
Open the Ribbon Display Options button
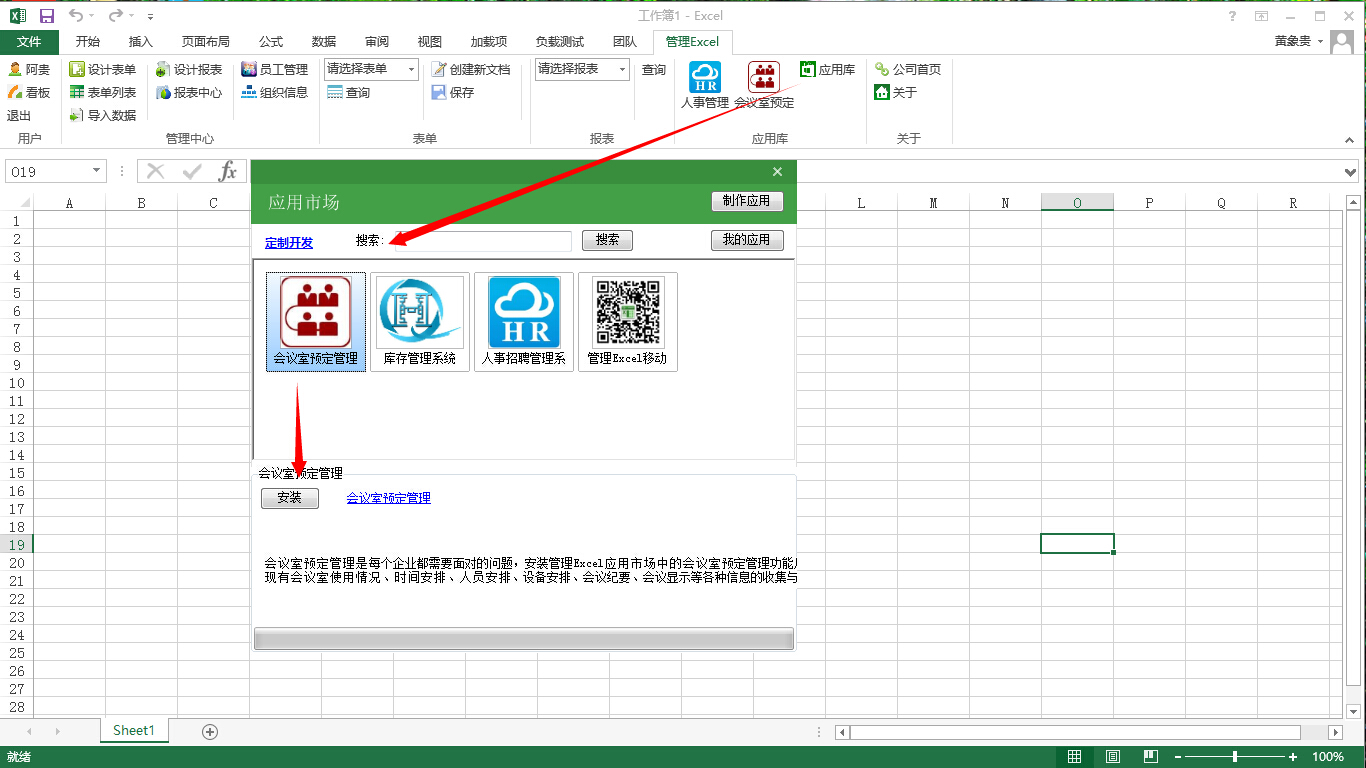1262,16
